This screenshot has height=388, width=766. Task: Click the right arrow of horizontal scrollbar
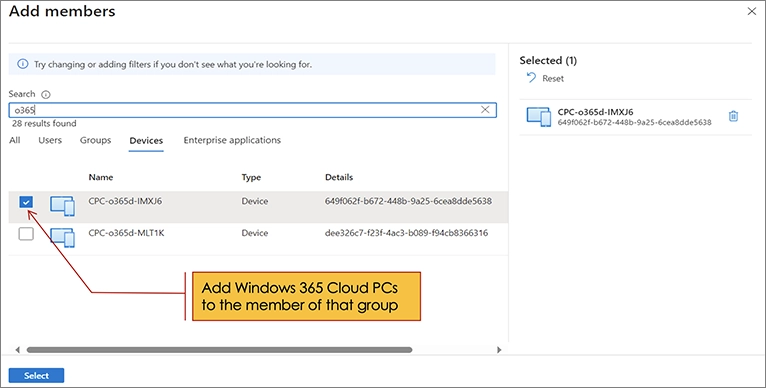point(499,350)
